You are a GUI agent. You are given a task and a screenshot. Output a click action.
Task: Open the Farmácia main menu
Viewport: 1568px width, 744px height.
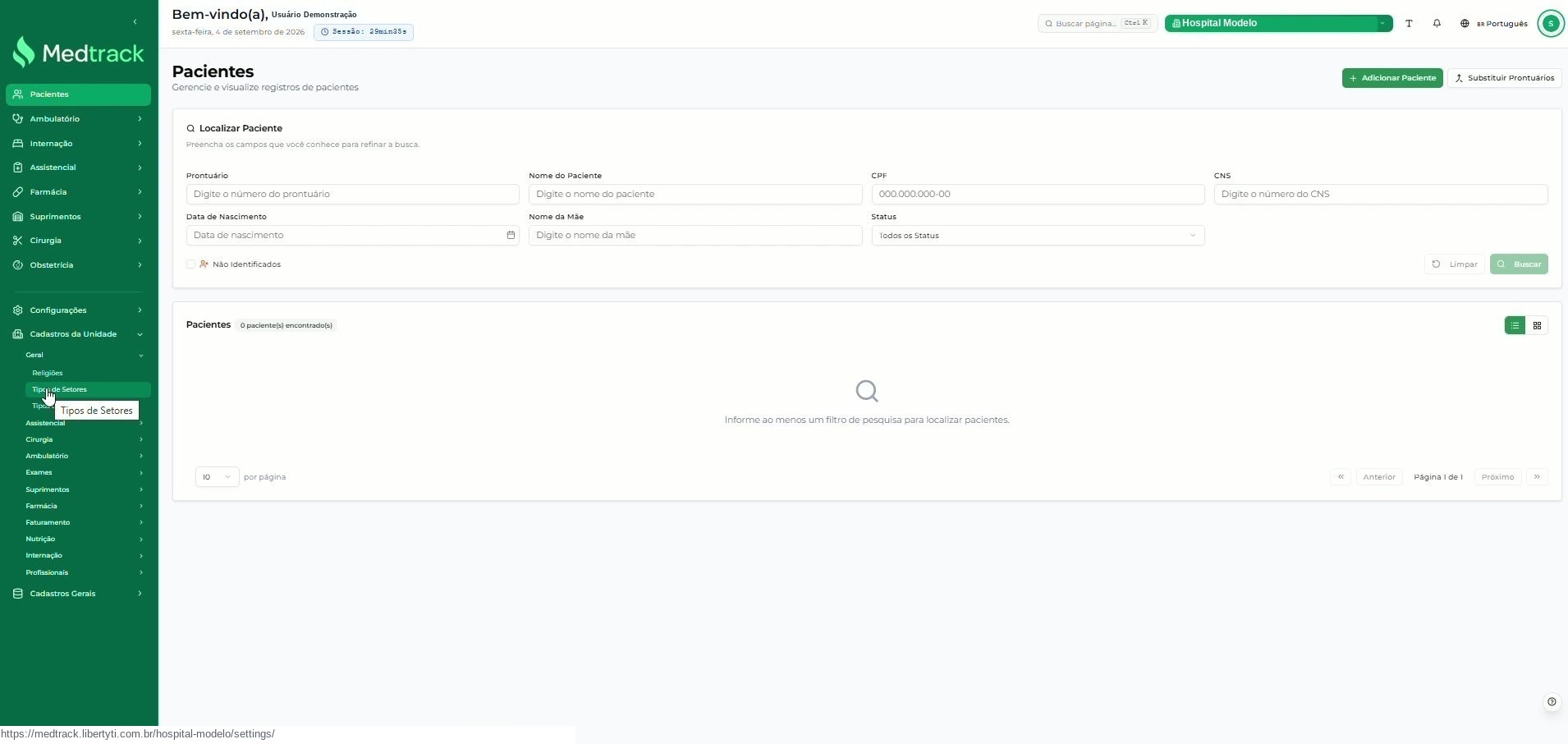[x=79, y=192]
